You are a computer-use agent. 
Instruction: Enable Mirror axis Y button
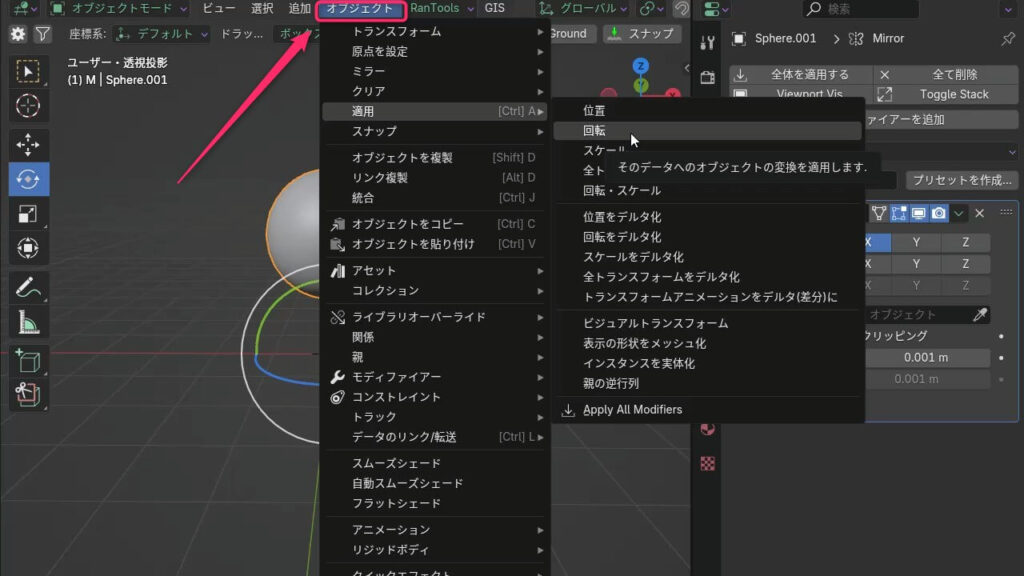point(916,242)
